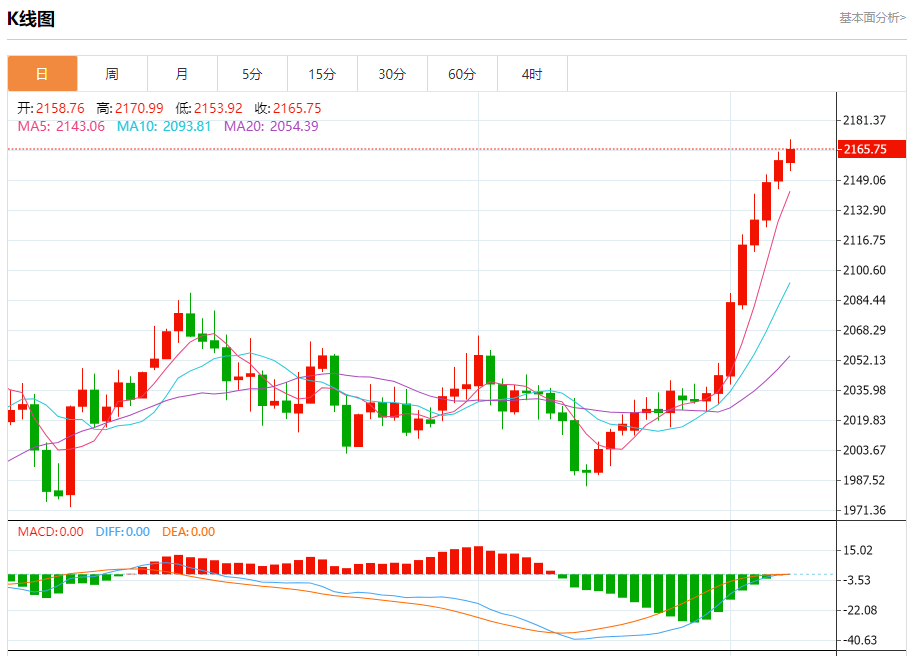
Task: Open the 5分 interval tab
Action: 252,74
